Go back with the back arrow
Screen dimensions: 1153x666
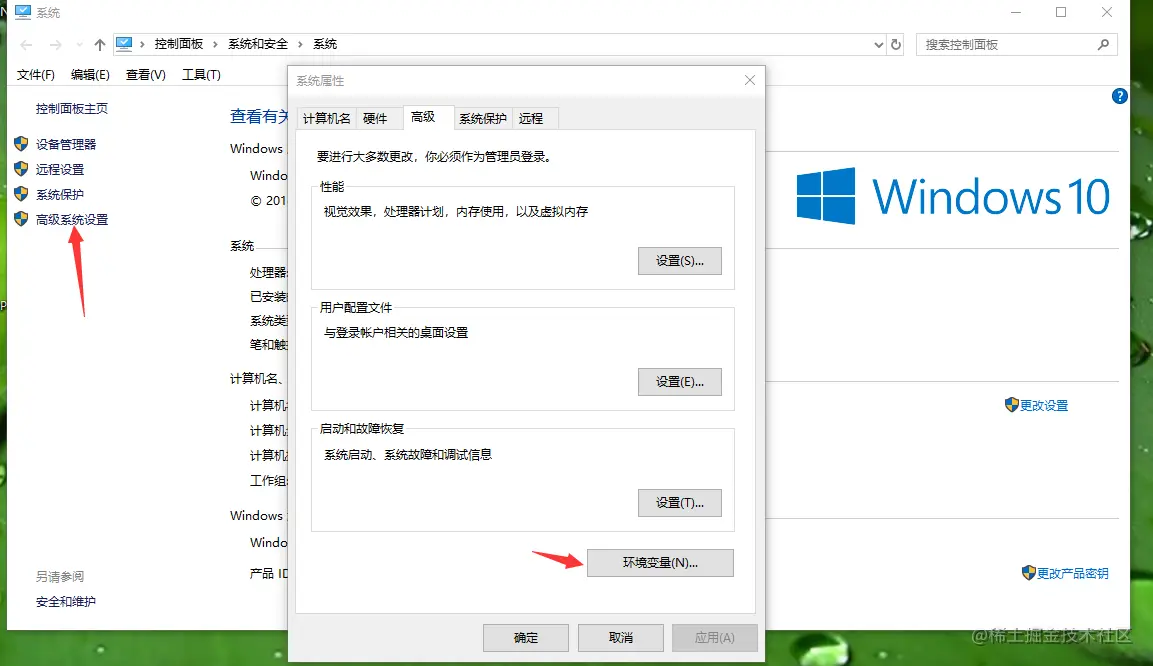pyautogui.click(x=26, y=45)
